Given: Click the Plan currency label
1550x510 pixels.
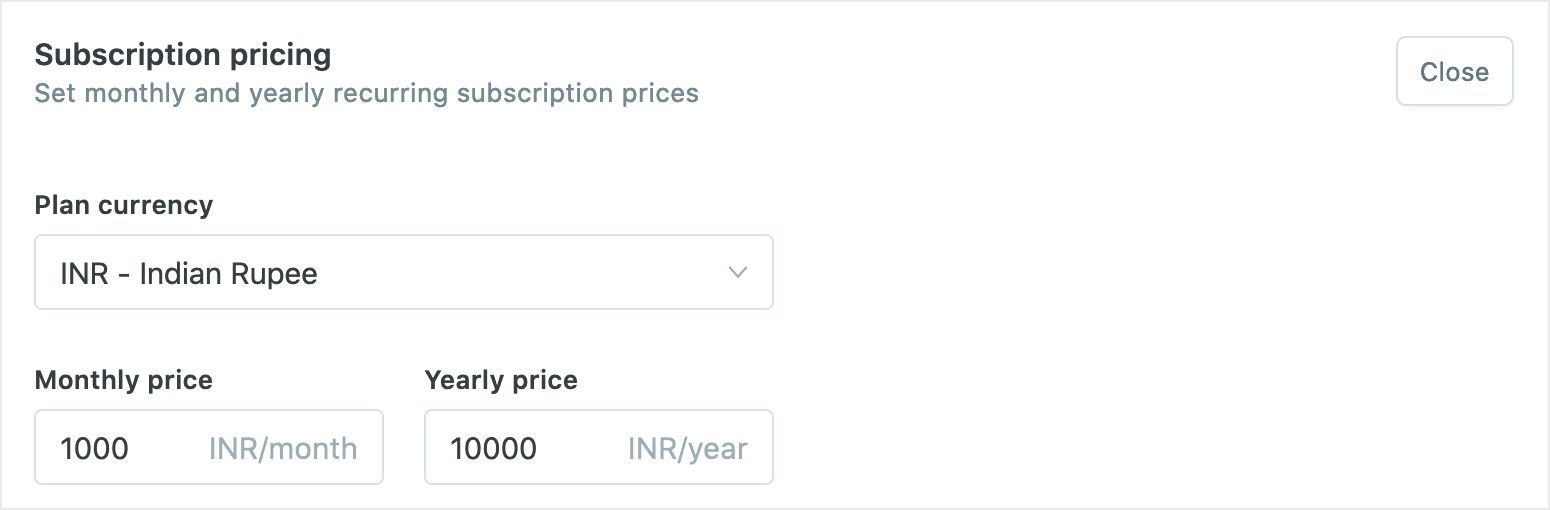Looking at the screenshot, I should (123, 205).
